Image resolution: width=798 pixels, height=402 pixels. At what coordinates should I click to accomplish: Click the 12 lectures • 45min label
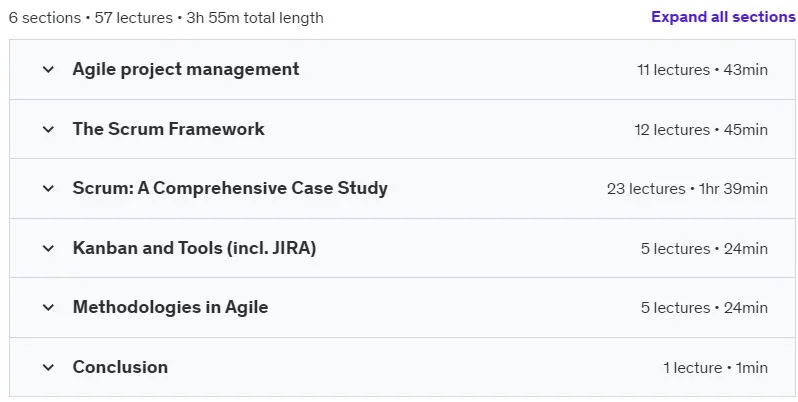tap(701, 130)
